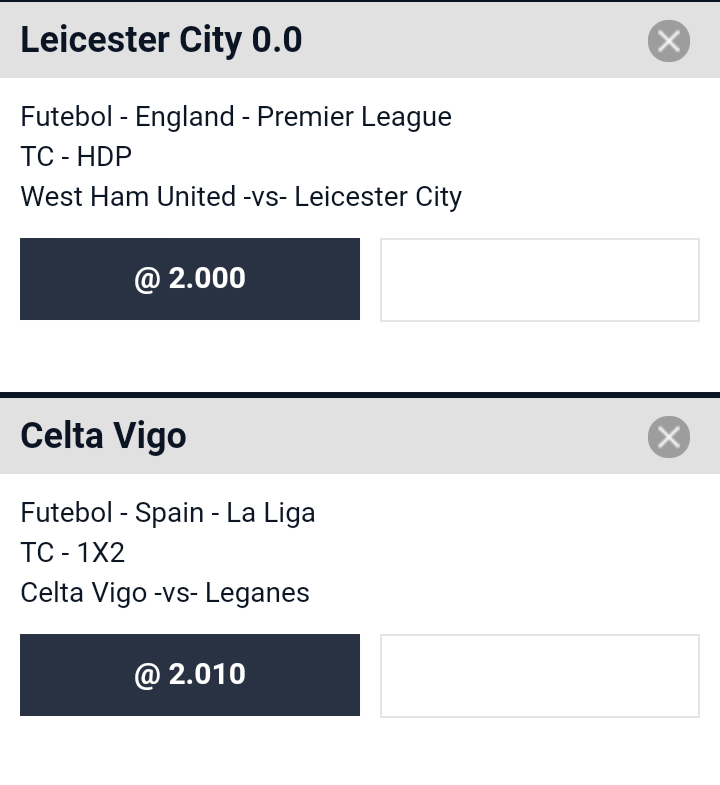The height and width of the screenshot is (785, 720).
Task: Click Futebol - England - Premier League text
Action: [236, 117]
